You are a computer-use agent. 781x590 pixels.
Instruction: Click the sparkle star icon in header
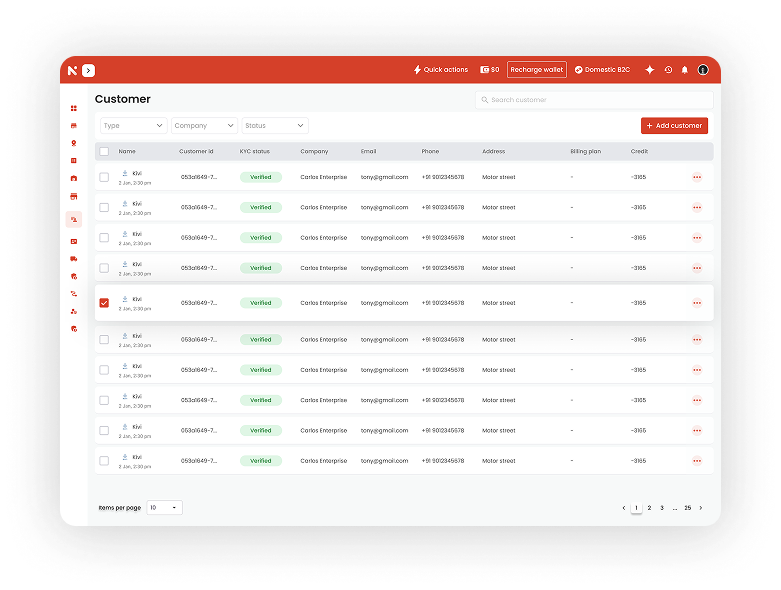click(x=650, y=70)
